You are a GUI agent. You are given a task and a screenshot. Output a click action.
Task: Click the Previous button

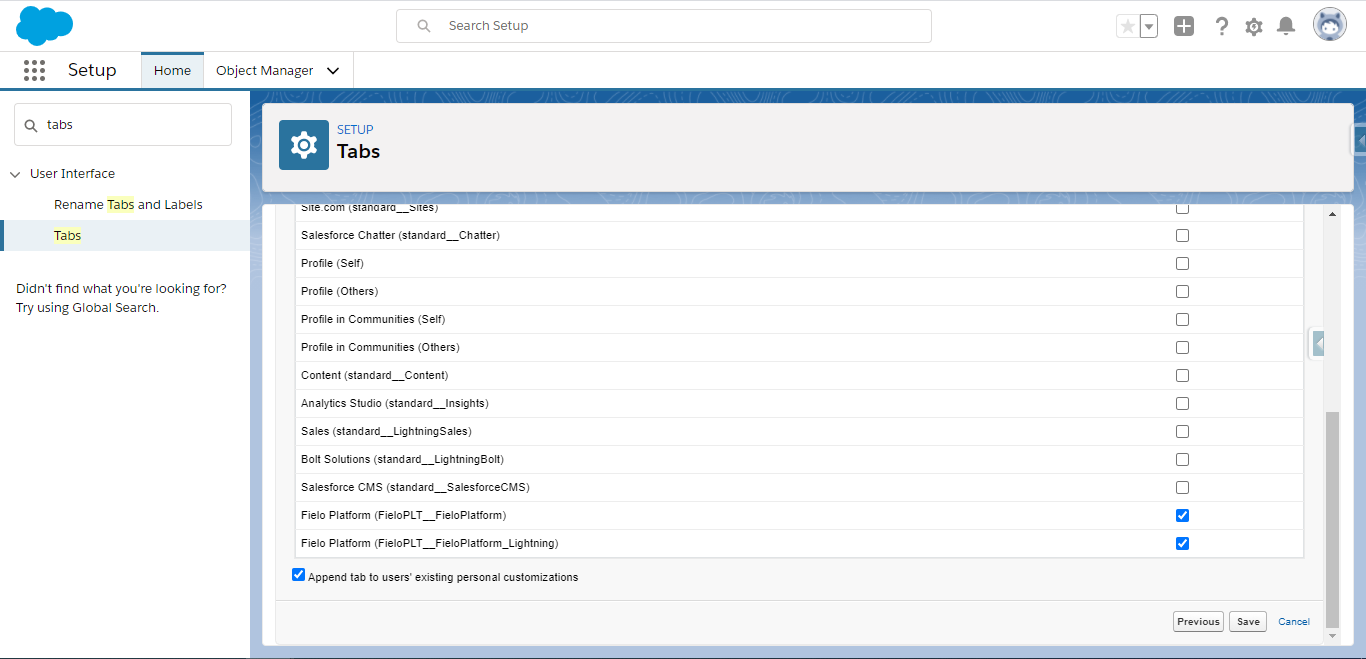point(1198,622)
